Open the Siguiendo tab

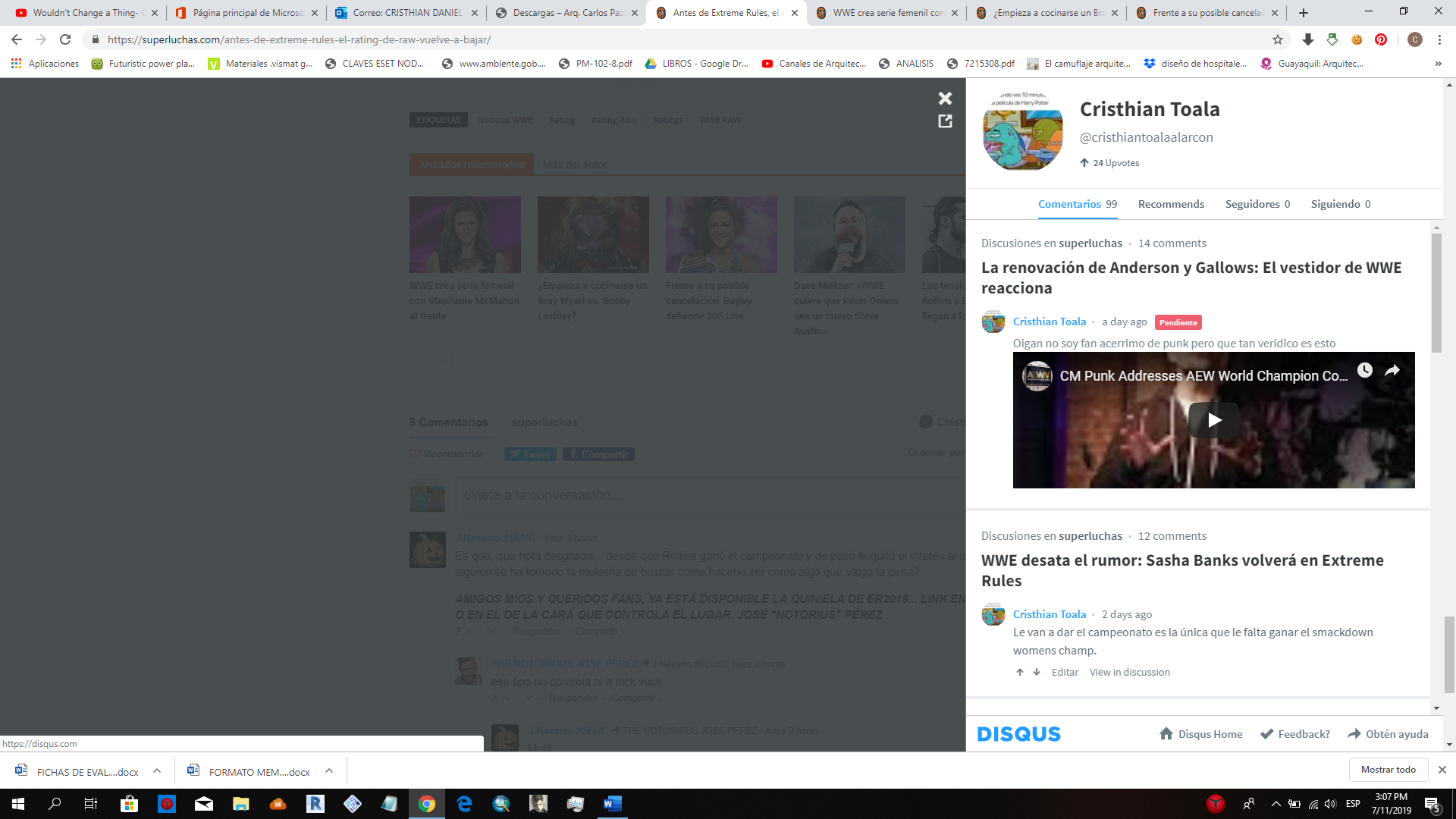(x=1341, y=204)
